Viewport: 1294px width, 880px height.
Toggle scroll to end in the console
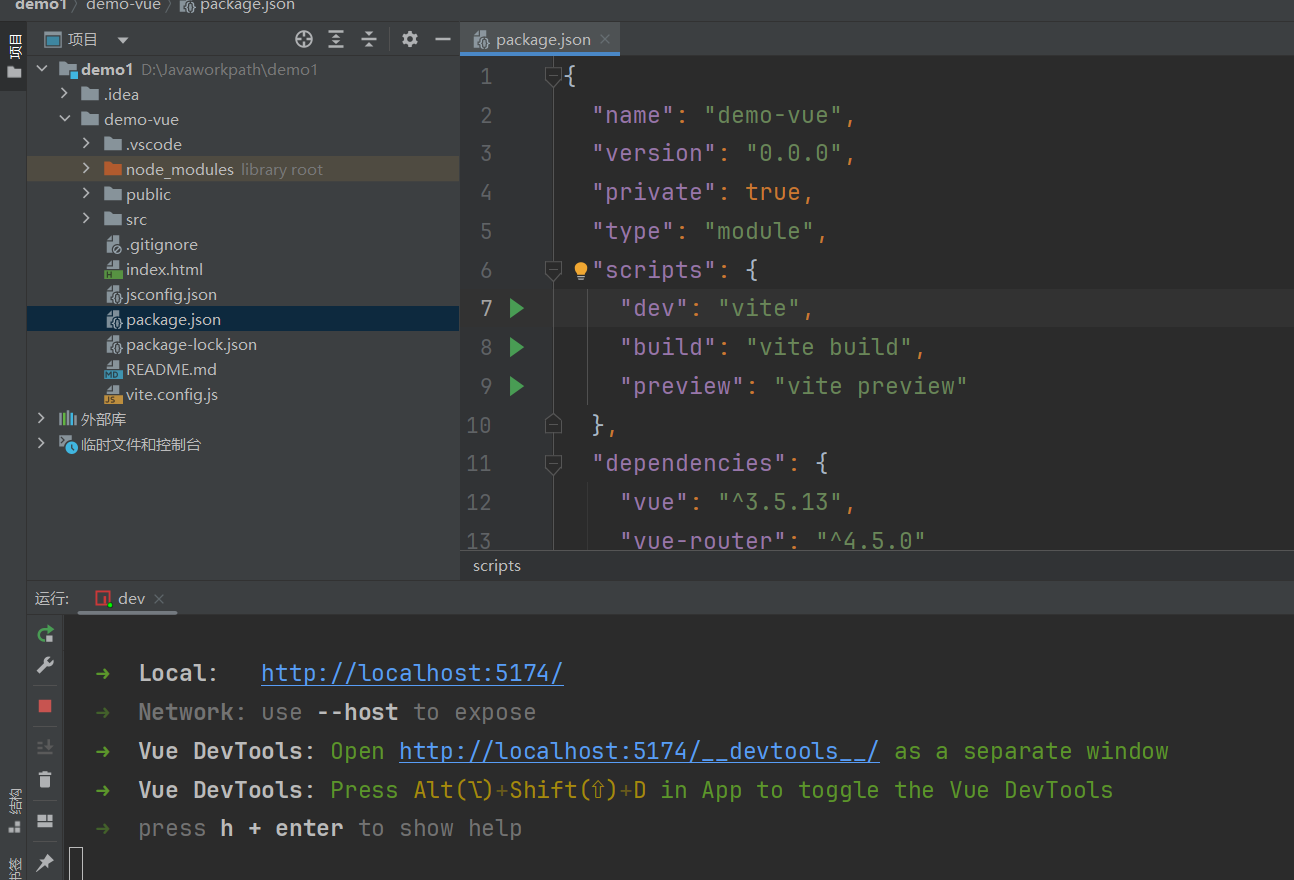pos(44,745)
